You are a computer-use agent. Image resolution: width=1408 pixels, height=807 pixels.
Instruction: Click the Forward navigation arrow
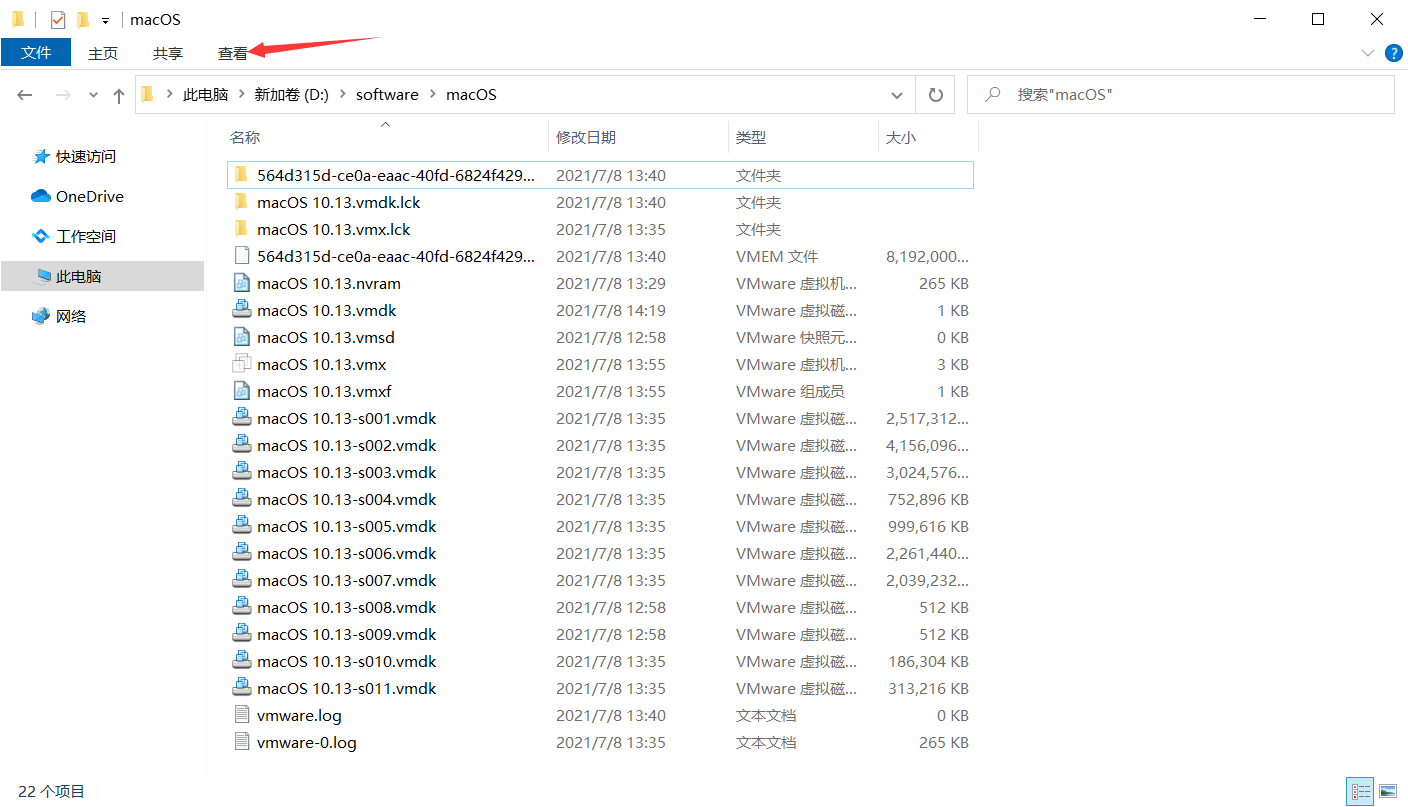pyautogui.click(x=62, y=95)
